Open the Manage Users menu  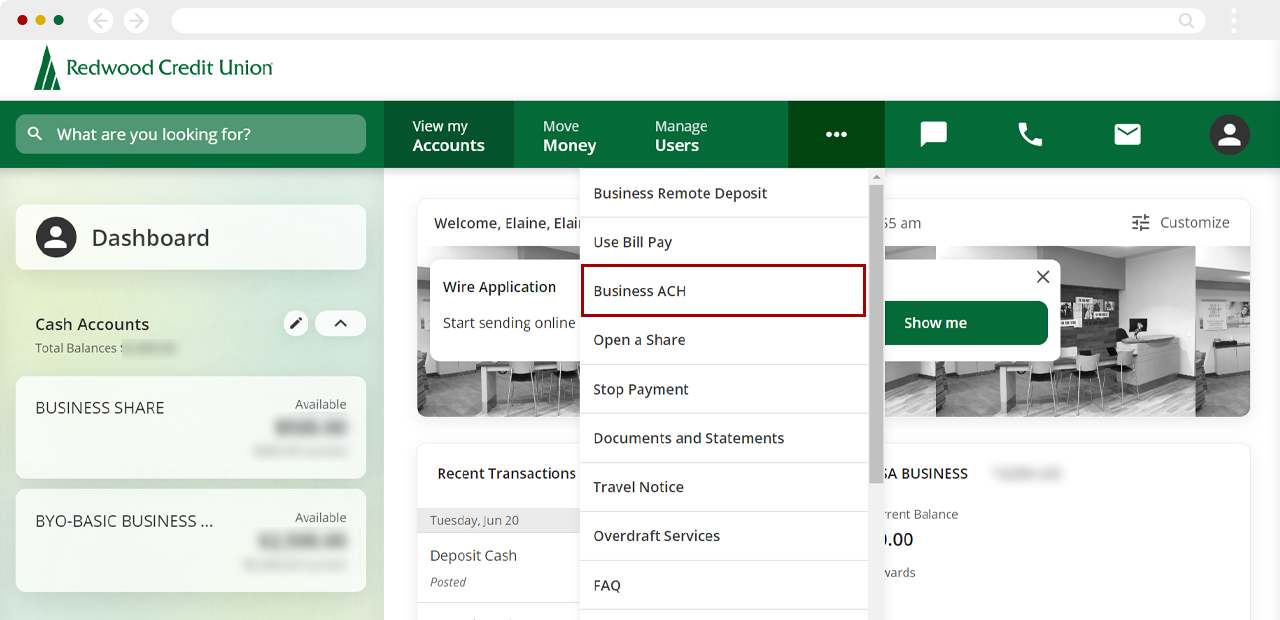click(x=680, y=135)
